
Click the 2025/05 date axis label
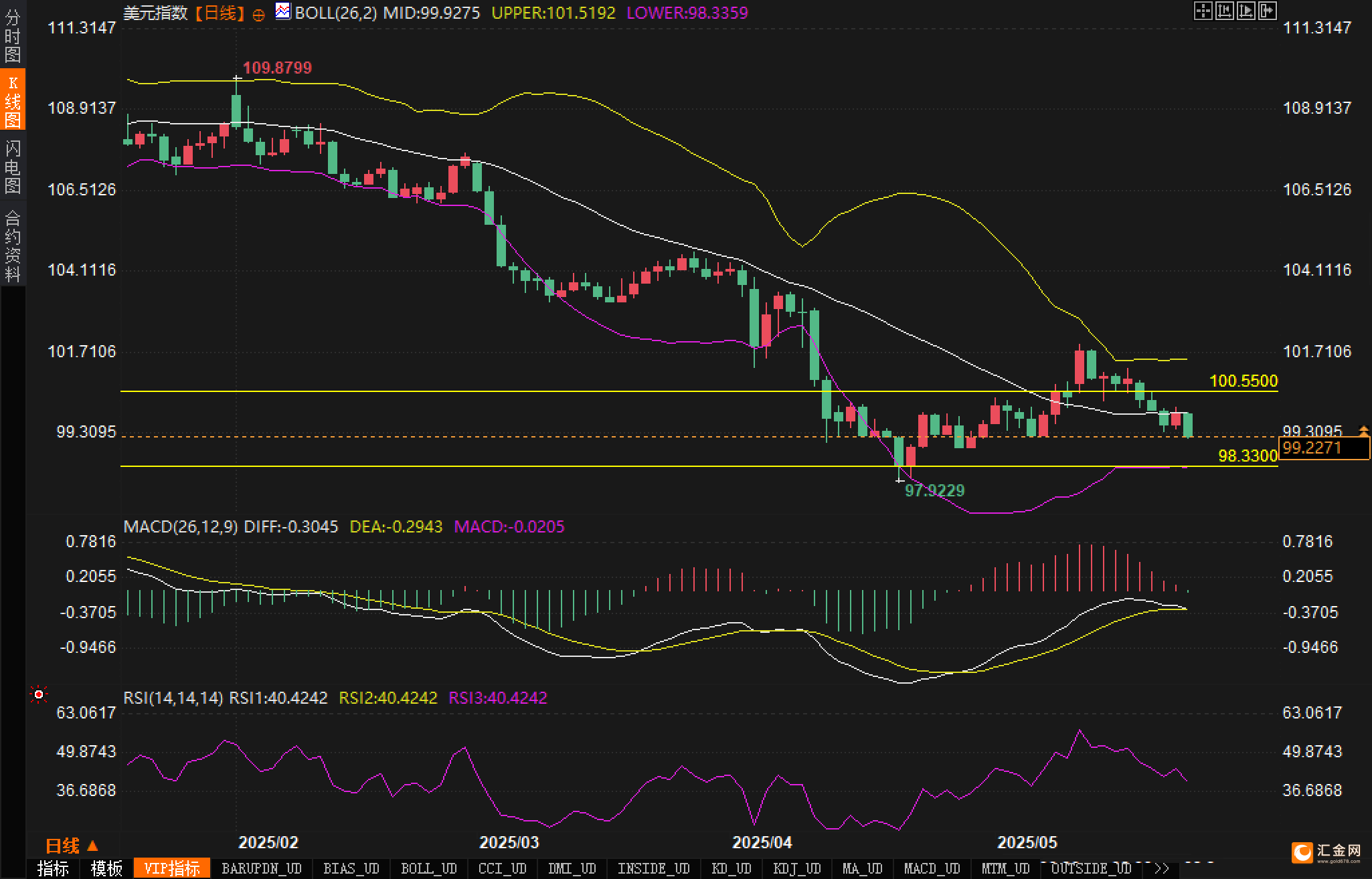point(1027,842)
